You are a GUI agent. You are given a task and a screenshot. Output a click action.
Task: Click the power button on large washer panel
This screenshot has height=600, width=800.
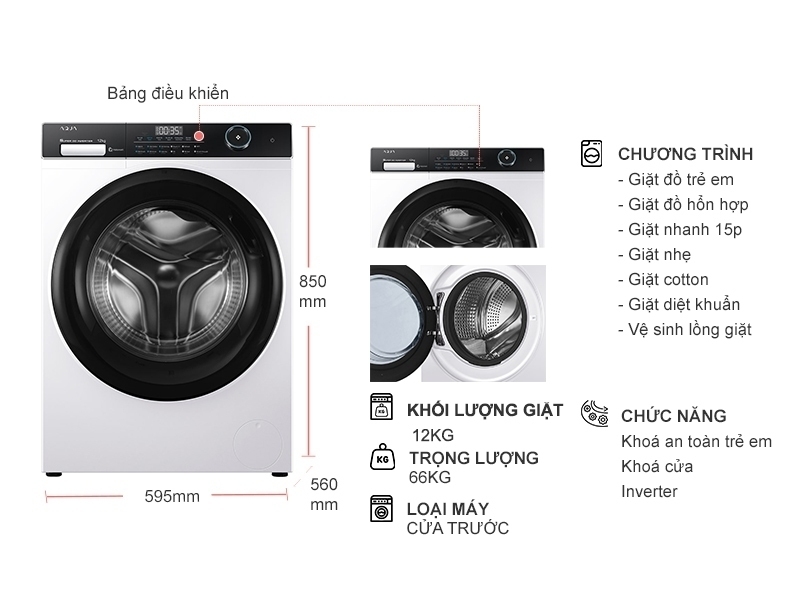[272, 140]
